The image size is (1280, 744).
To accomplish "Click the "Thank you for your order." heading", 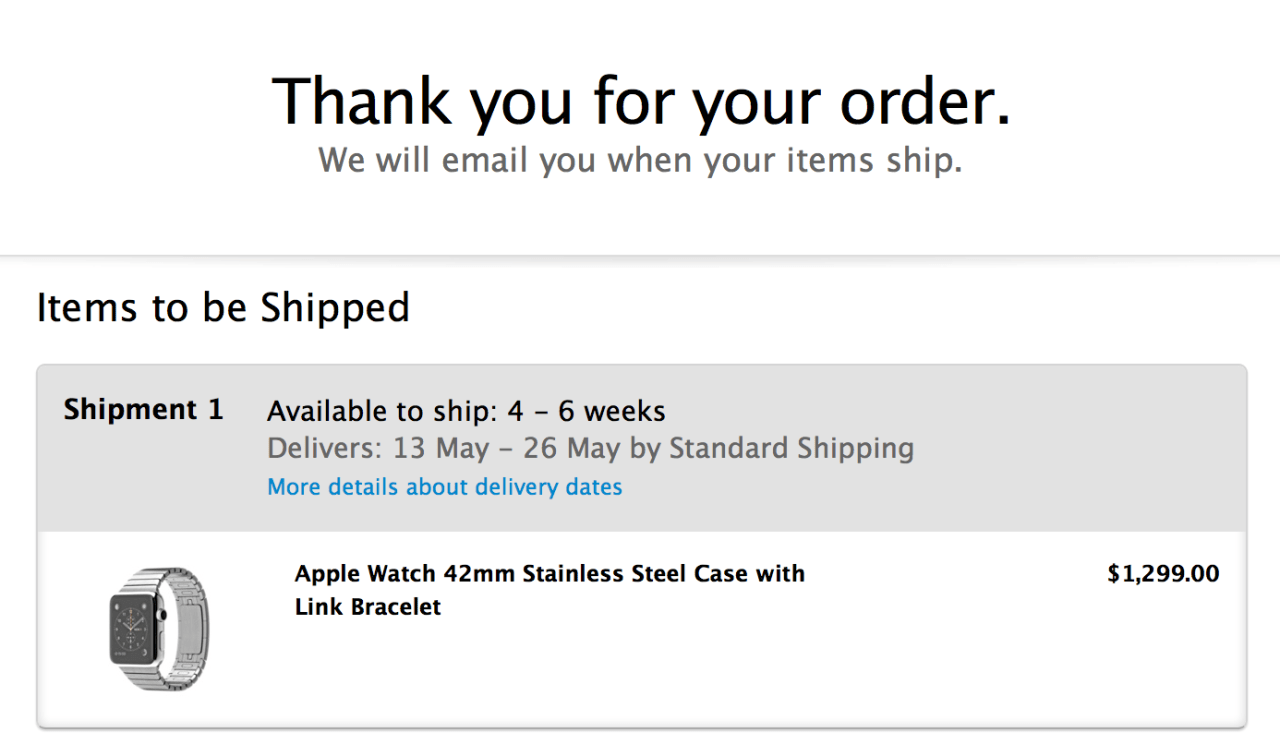I will pyautogui.click(x=640, y=101).
